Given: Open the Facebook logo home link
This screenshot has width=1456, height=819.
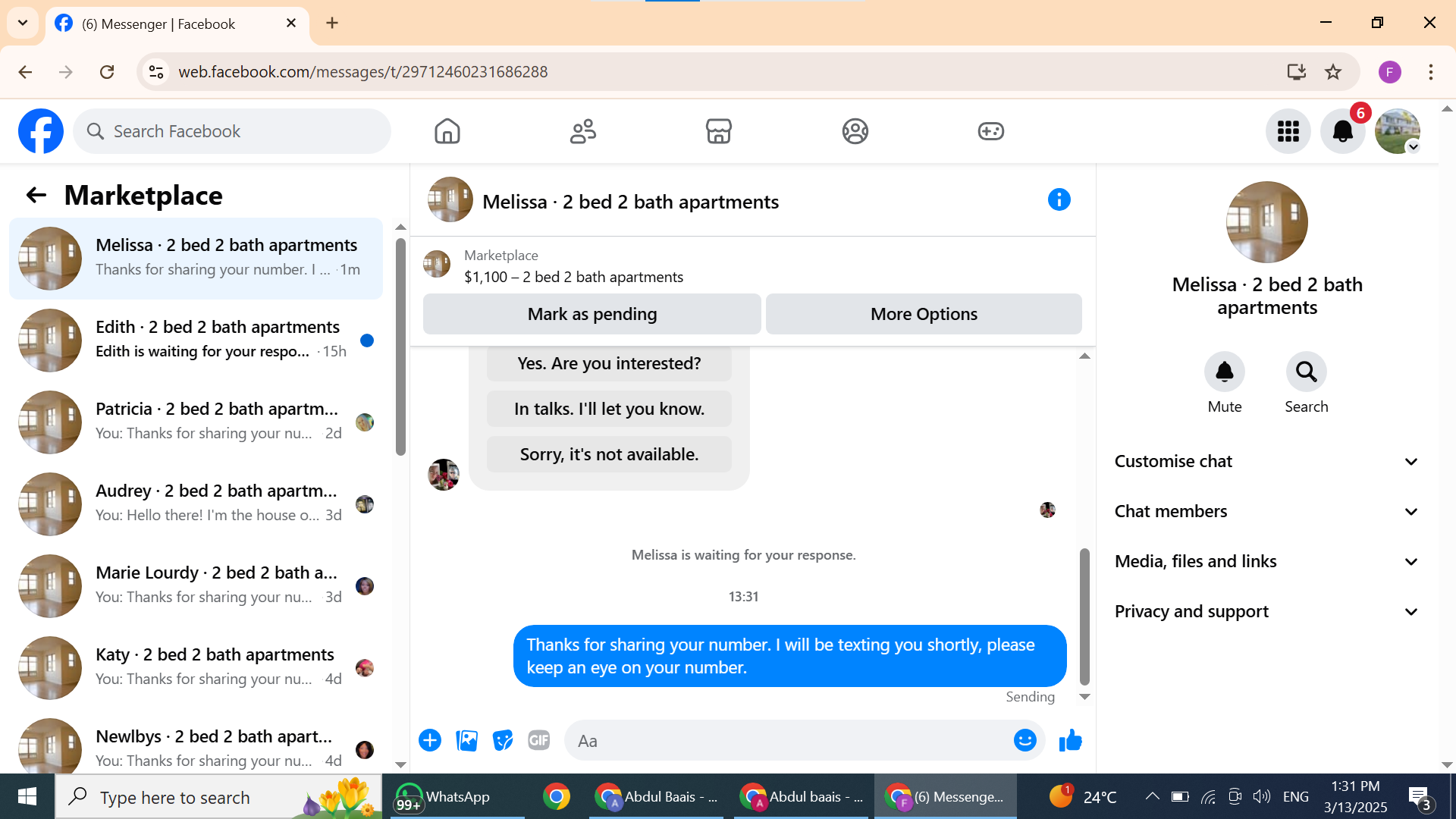Looking at the screenshot, I should [41, 131].
